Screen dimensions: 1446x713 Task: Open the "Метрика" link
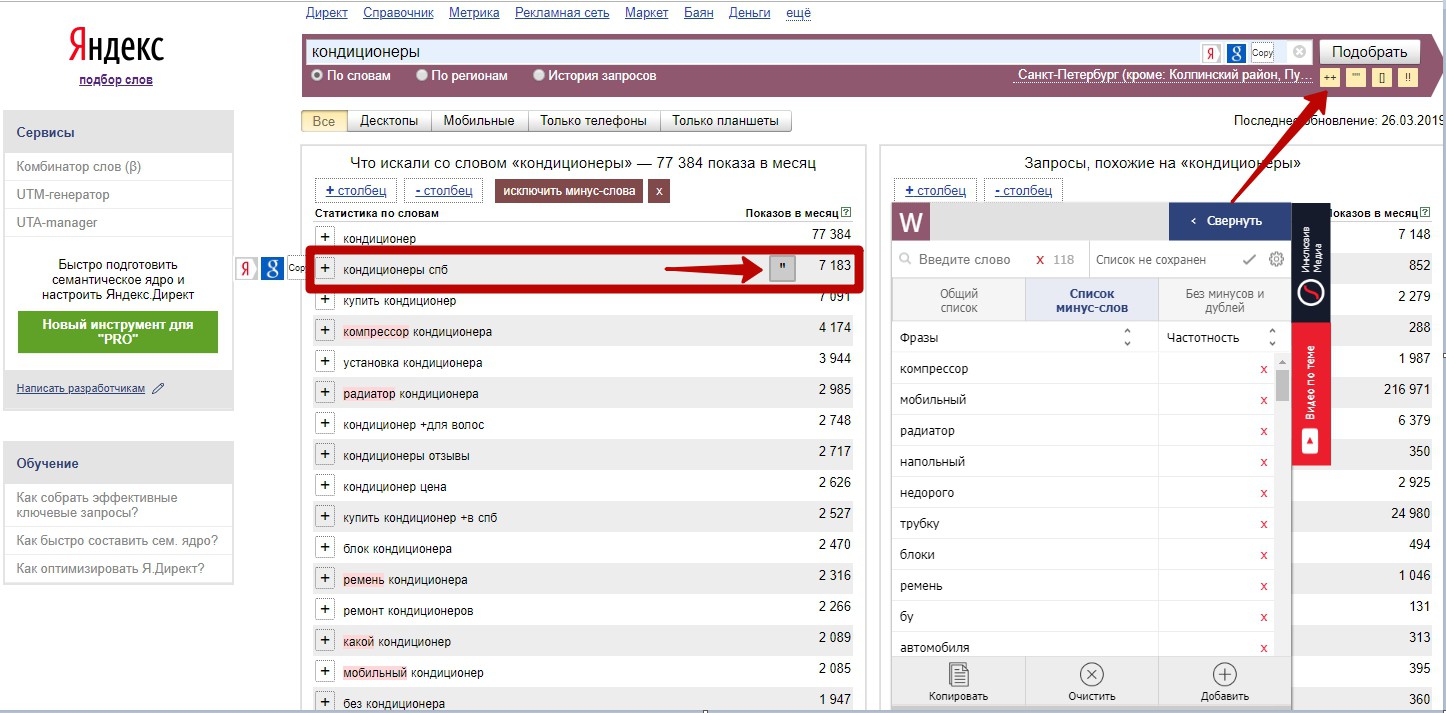tap(474, 13)
